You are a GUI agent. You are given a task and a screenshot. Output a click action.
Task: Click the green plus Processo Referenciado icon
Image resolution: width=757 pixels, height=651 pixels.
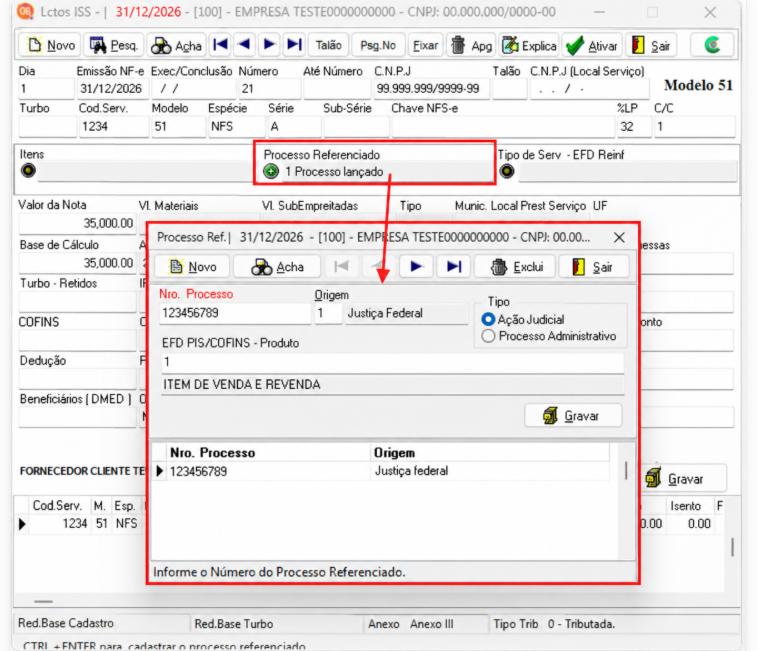tap(271, 171)
